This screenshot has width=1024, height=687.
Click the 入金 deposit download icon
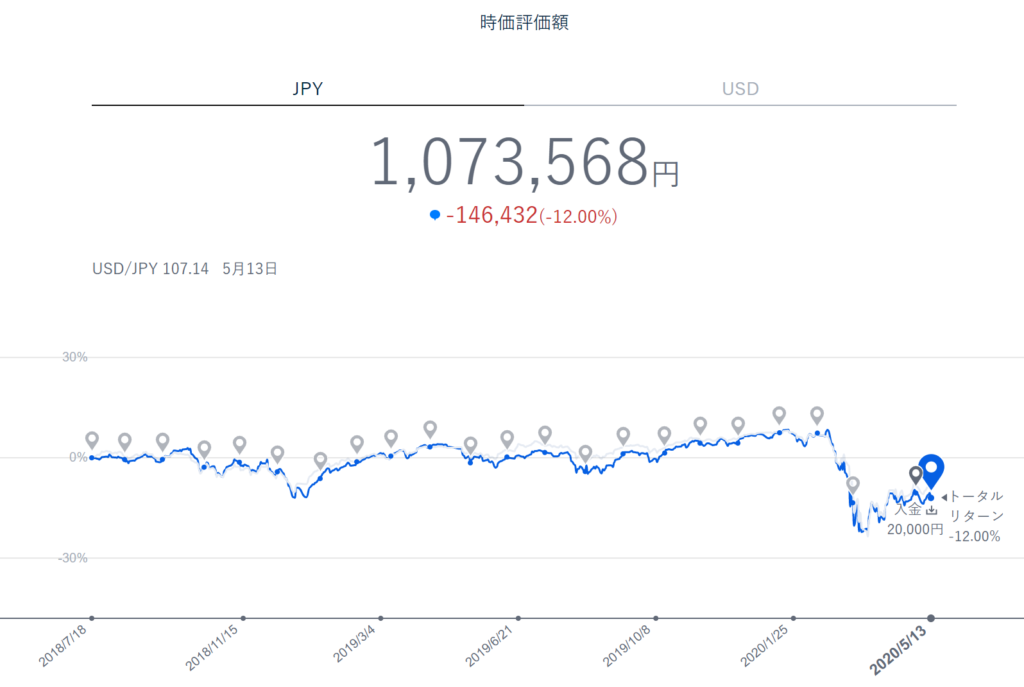point(931,512)
